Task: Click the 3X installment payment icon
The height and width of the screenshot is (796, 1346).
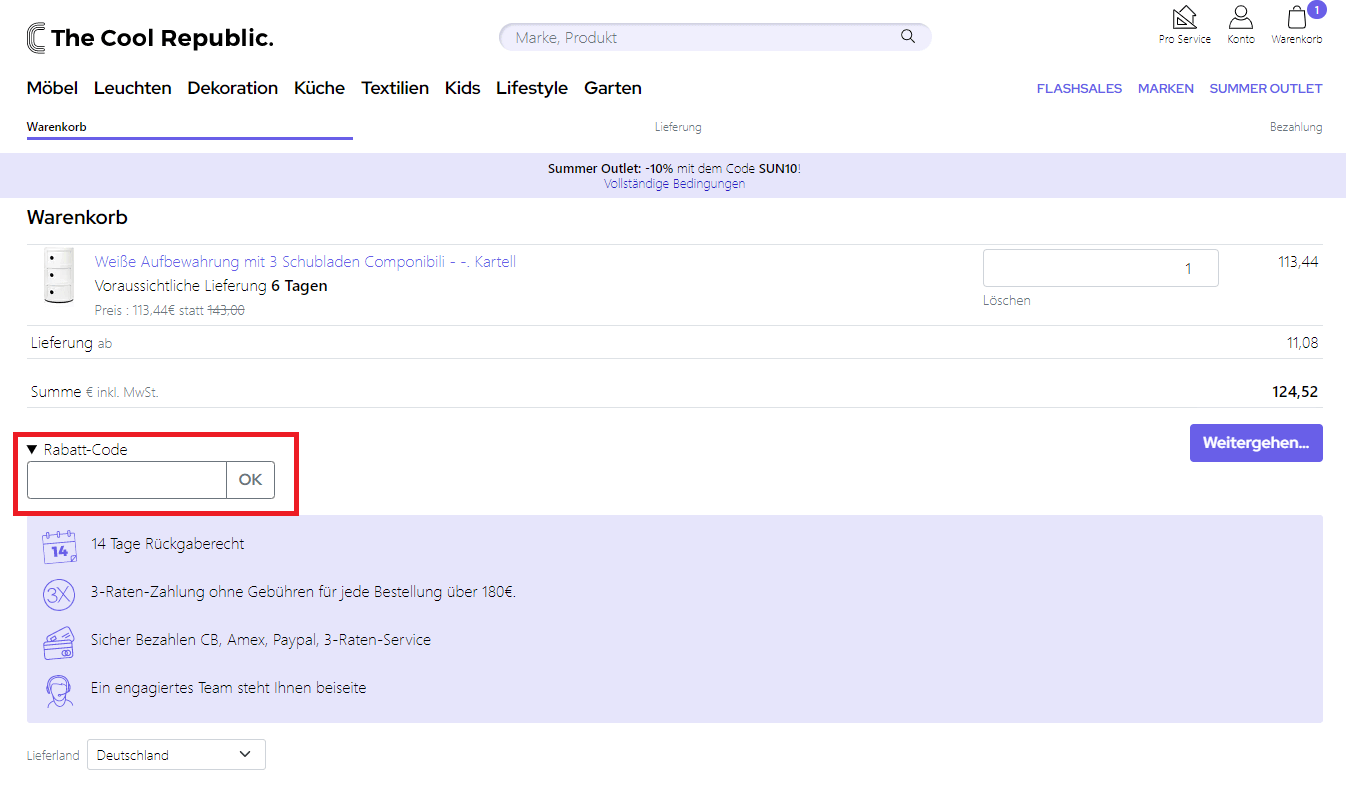Action: point(59,594)
